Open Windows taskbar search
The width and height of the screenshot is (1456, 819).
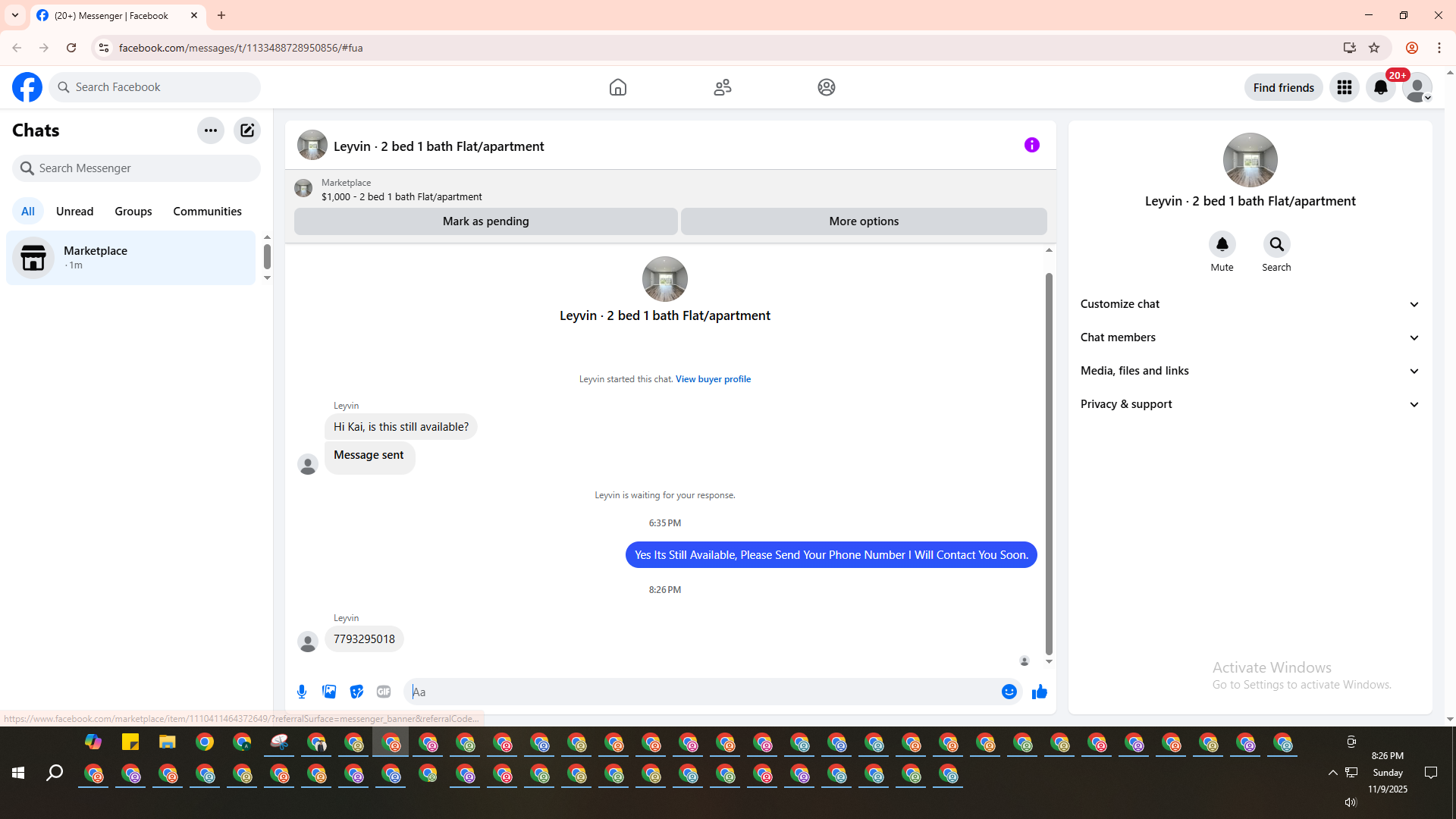55,773
